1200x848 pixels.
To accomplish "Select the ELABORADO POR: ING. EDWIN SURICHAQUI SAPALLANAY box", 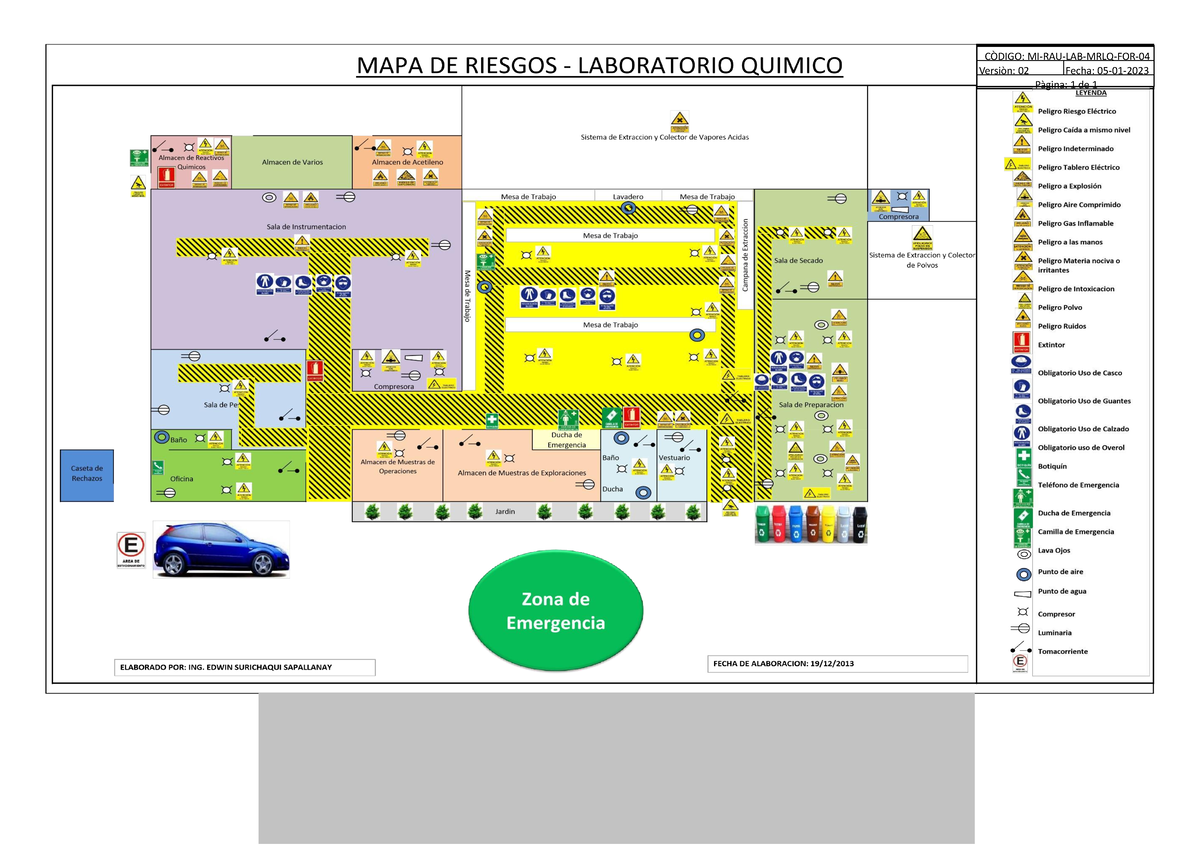I will coord(243,667).
